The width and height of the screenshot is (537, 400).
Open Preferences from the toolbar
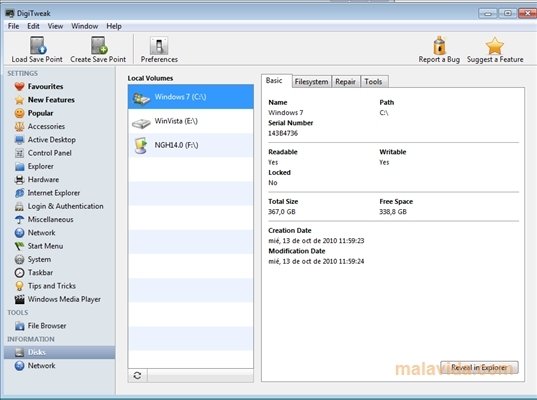click(x=159, y=50)
